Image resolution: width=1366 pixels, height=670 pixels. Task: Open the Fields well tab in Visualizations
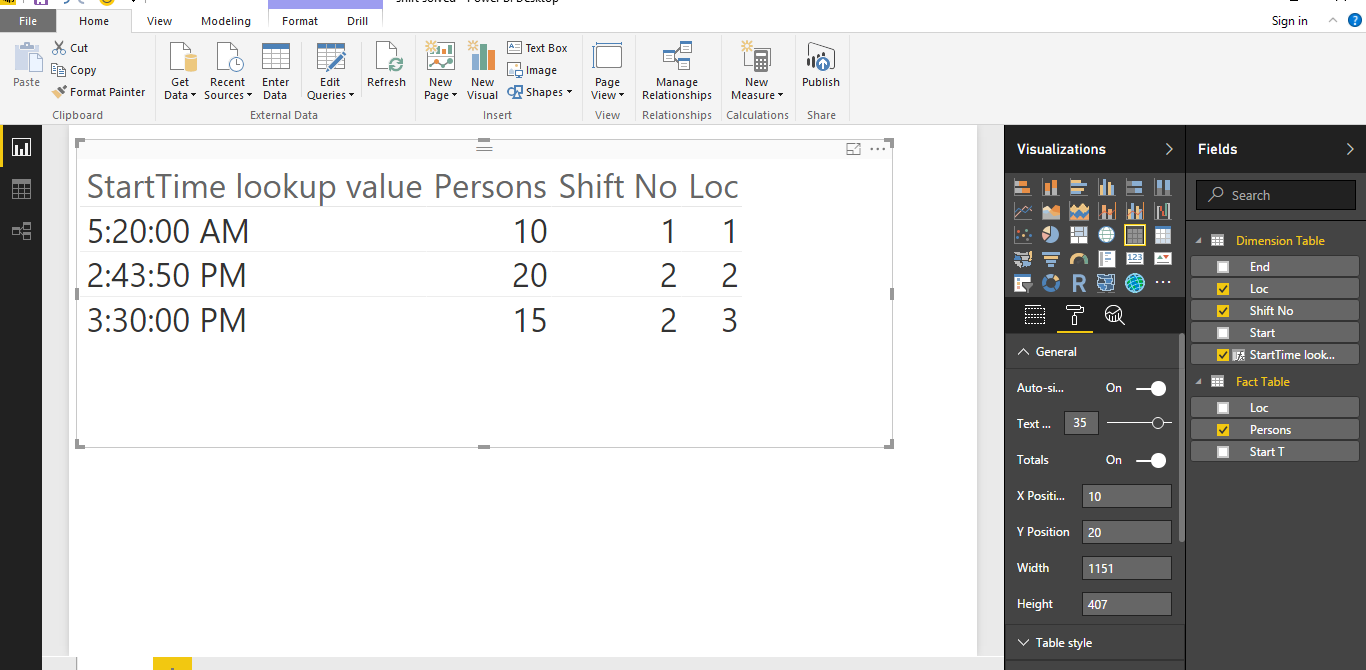(x=1035, y=316)
